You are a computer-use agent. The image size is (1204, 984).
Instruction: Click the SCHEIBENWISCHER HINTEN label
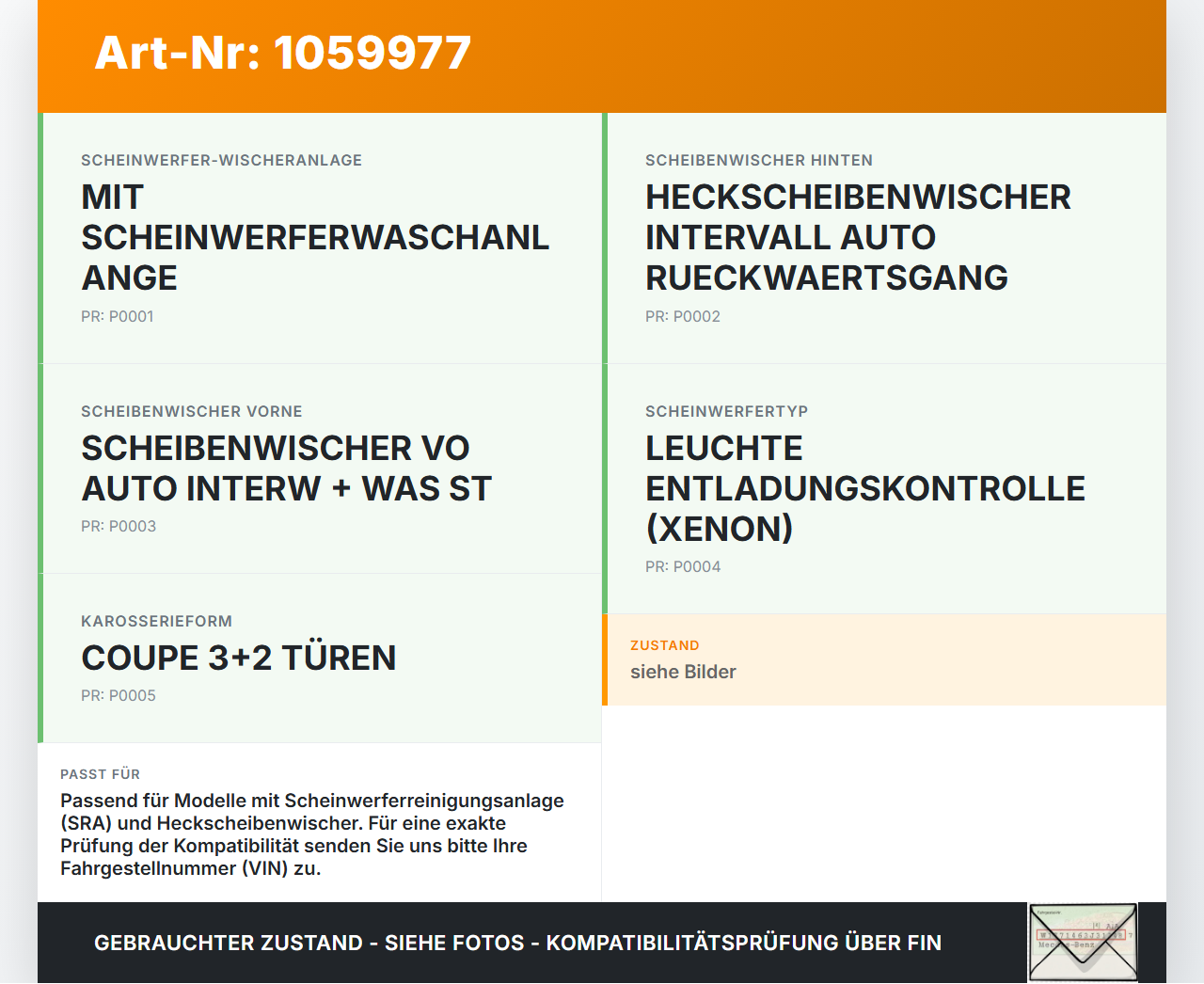(x=758, y=160)
